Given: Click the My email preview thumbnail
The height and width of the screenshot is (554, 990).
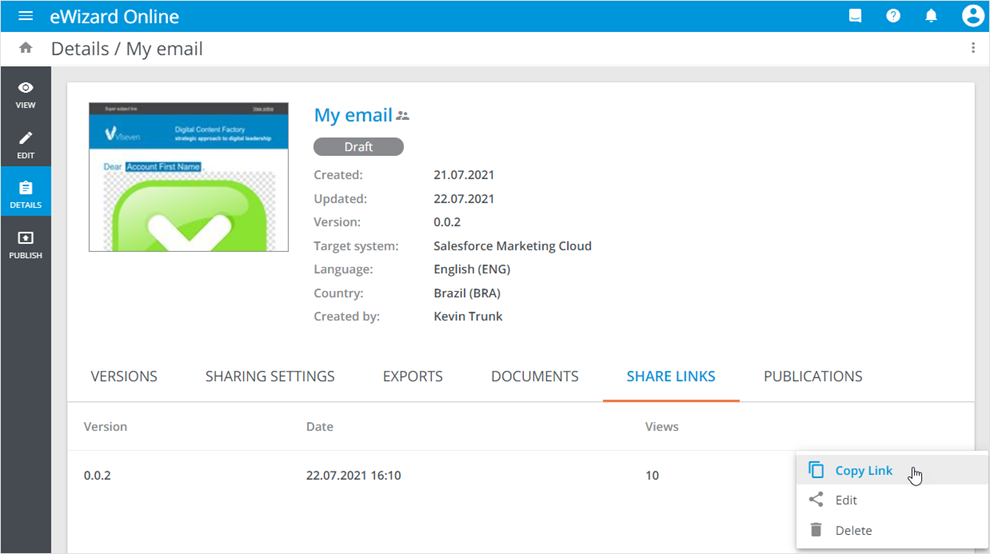Looking at the screenshot, I should [x=188, y=177].
